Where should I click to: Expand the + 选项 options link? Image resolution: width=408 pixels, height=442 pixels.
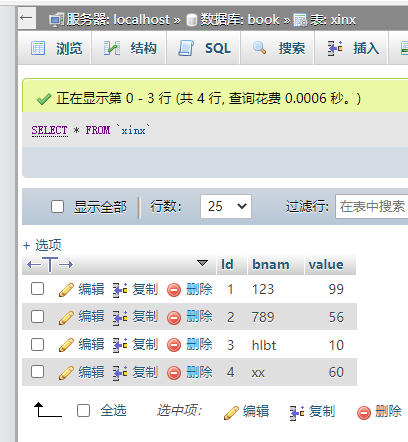[x=42, y=245]
